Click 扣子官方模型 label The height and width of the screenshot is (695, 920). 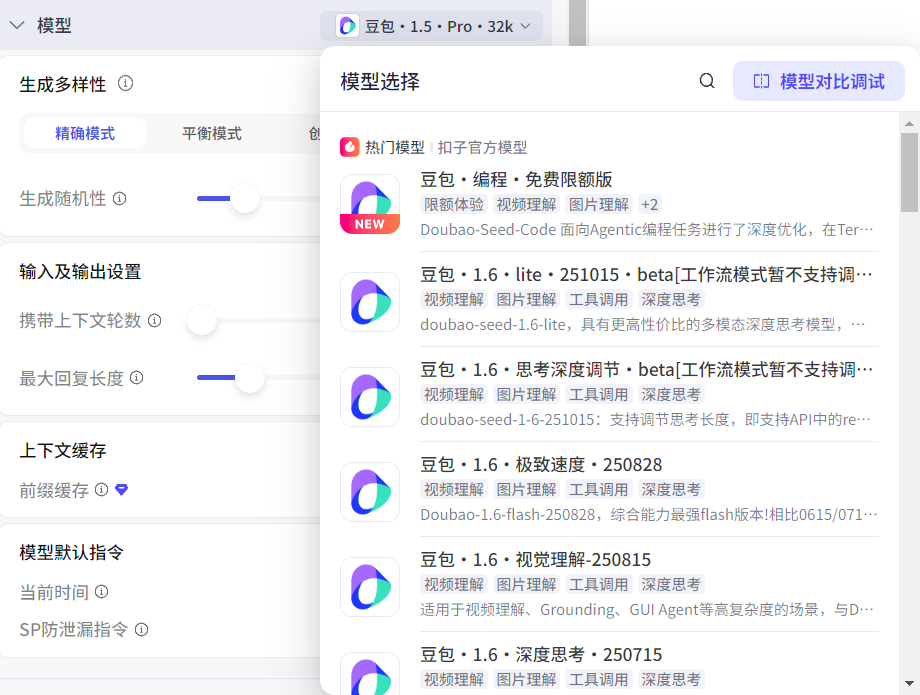[x=482, y=148]
